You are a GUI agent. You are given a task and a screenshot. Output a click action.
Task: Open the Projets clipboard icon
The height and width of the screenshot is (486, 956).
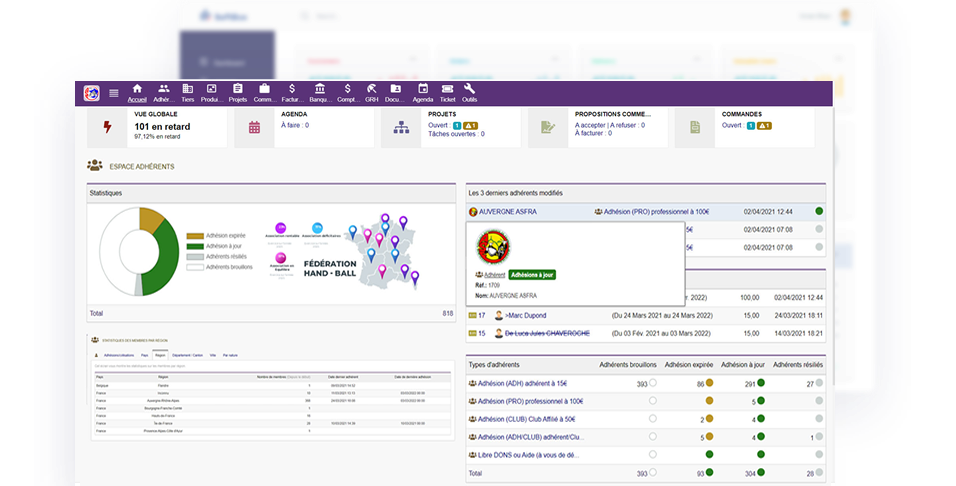[x=237, y=89]
